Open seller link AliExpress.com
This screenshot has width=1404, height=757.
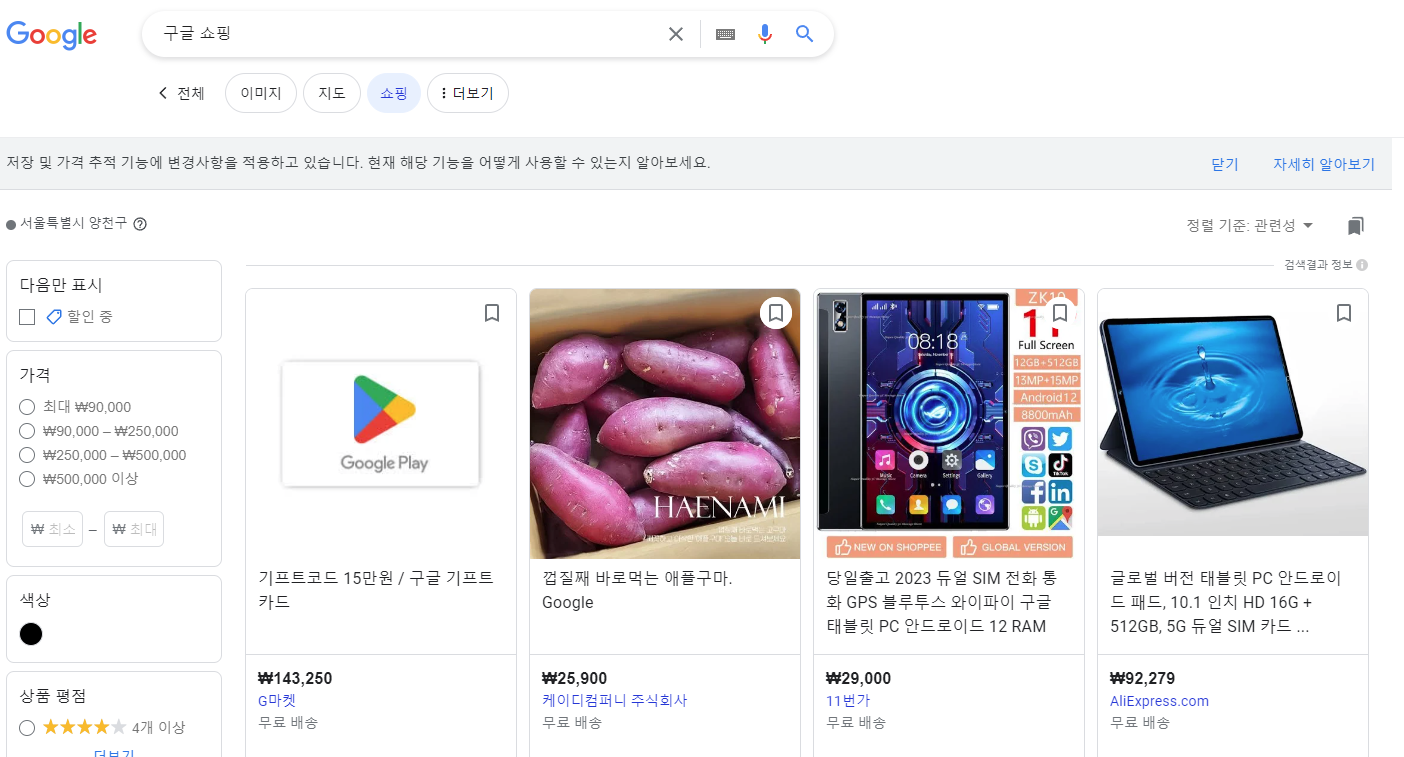click(x=1159, y=701)
